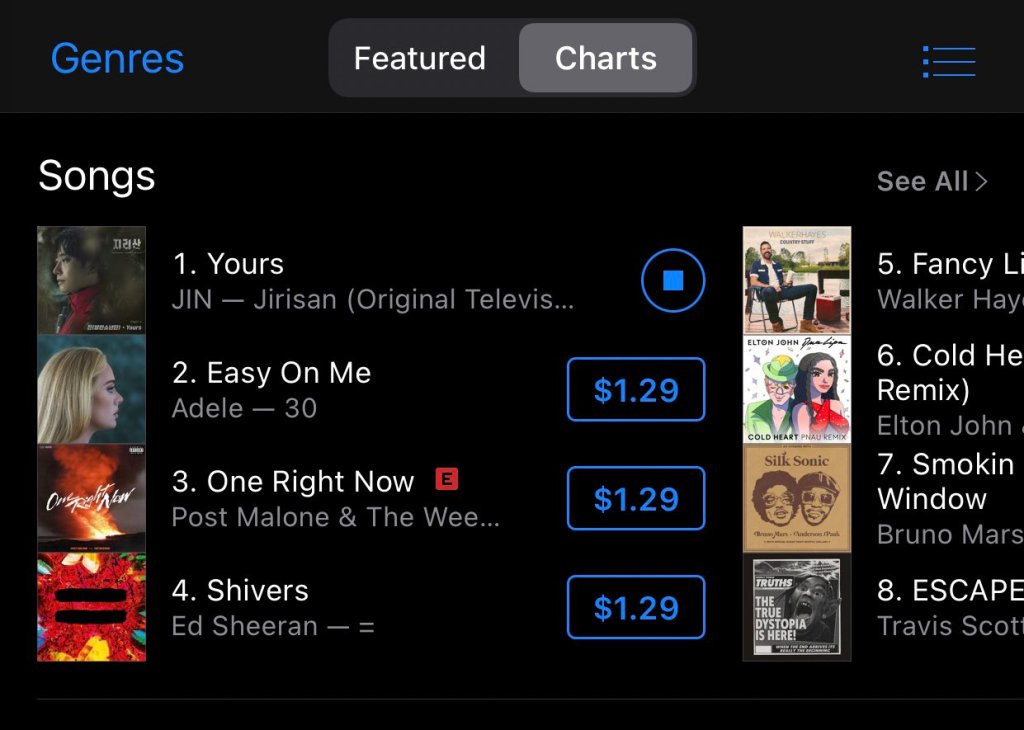Screen dimensions: 1024x730
Task: Tap the explicit badge on One Right Now
Action: point(447,480)
